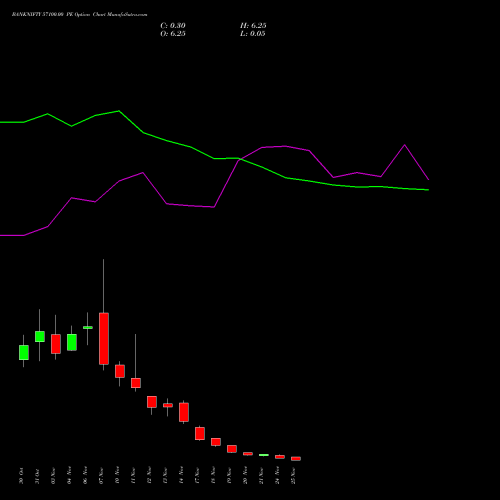The height and width of the screenshot is (500, 500).
Task: Select the green candle above 30 Oct
Action: 24,352
